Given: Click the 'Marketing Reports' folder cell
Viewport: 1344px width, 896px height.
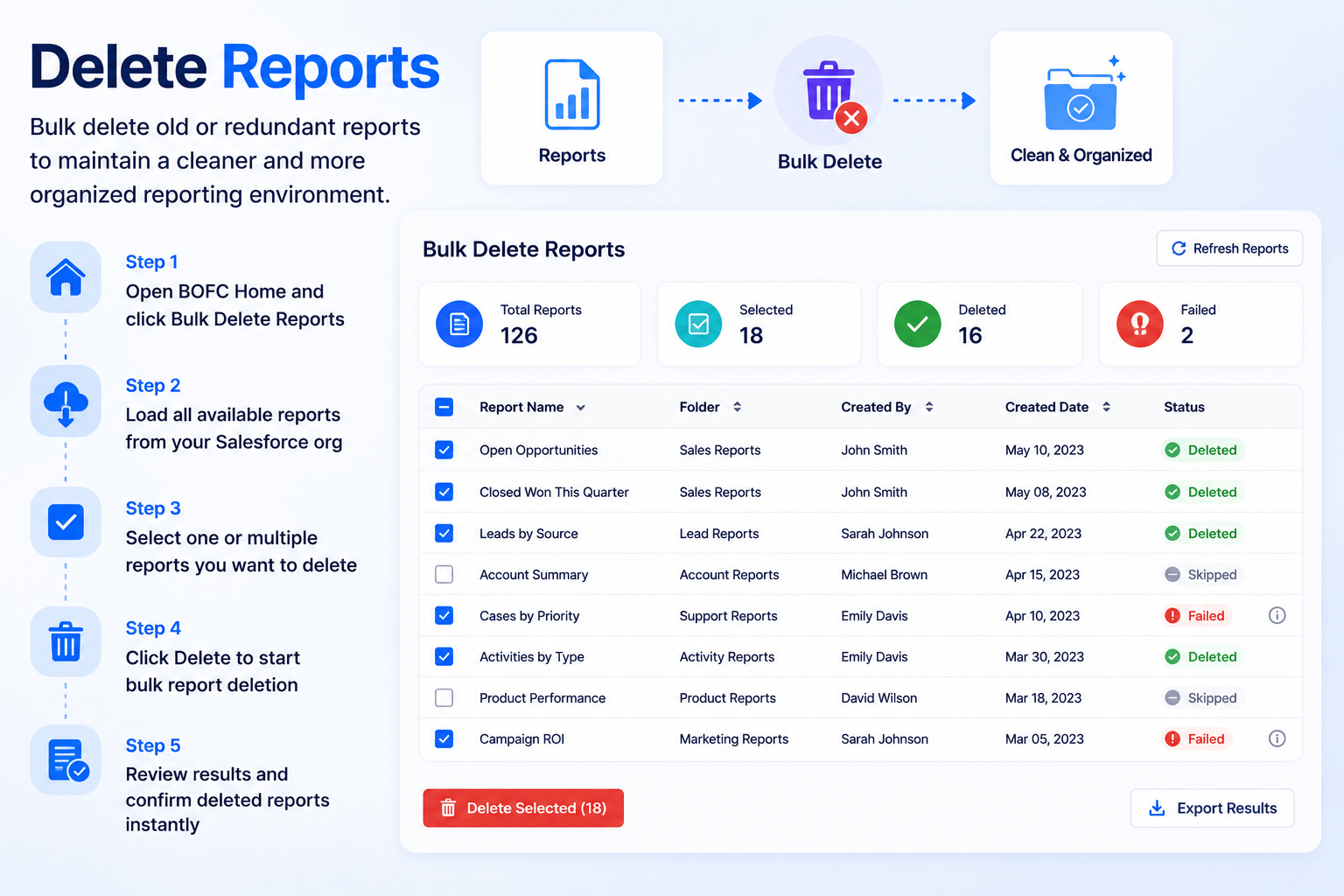Looking at the screenshot, I should (x=734, y=738).
